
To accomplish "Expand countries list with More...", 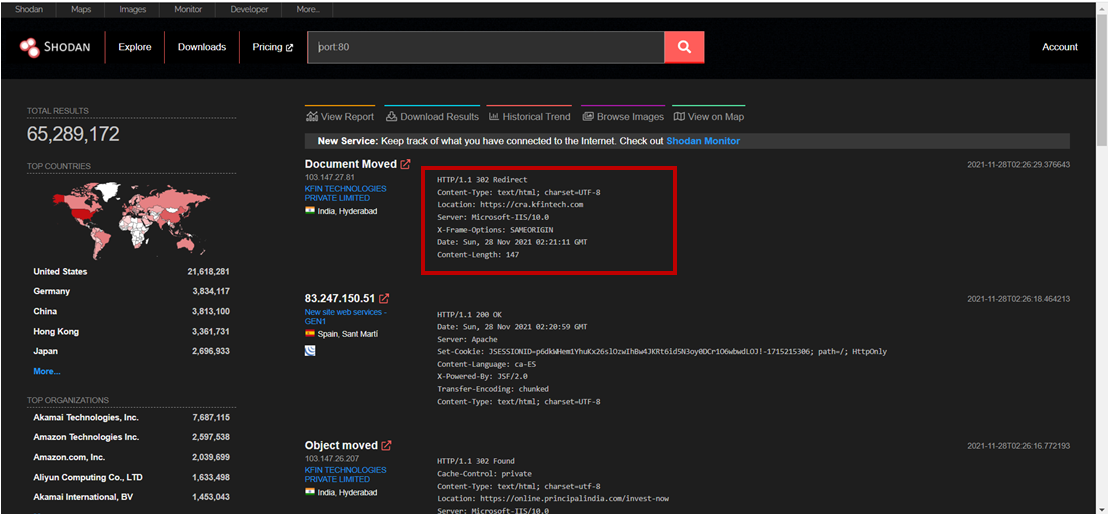I will pyautogui.click(x=47, y=371).
